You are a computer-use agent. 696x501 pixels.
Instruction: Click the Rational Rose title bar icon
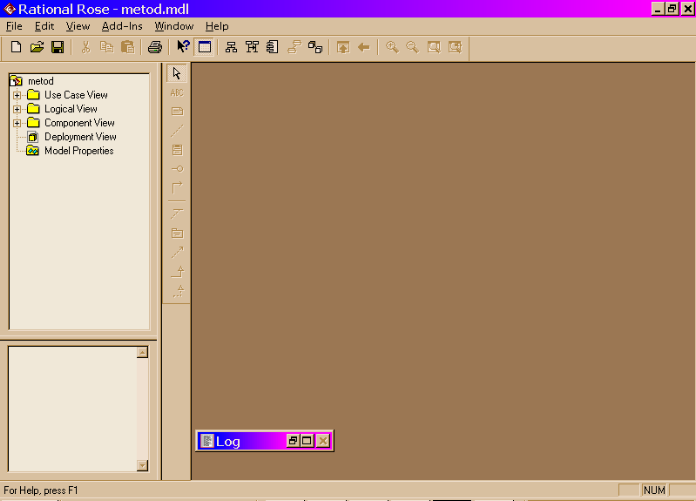pos(9,9)
